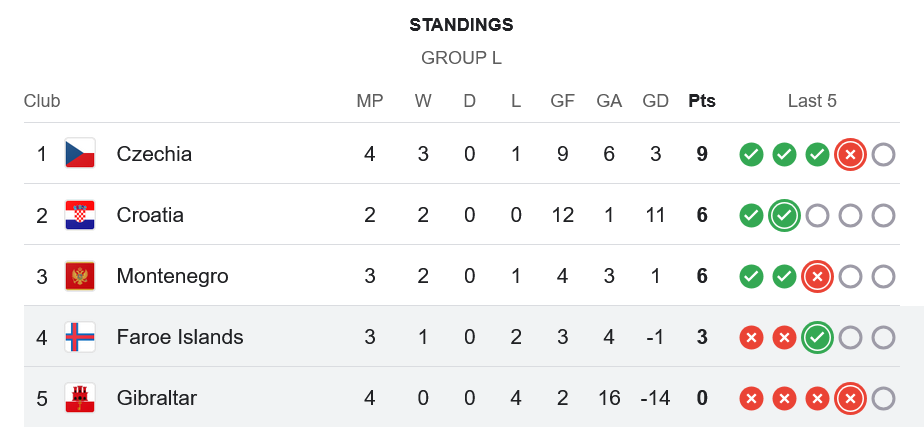Click the Pts column header
924x445 pixels.
point(702,101)
